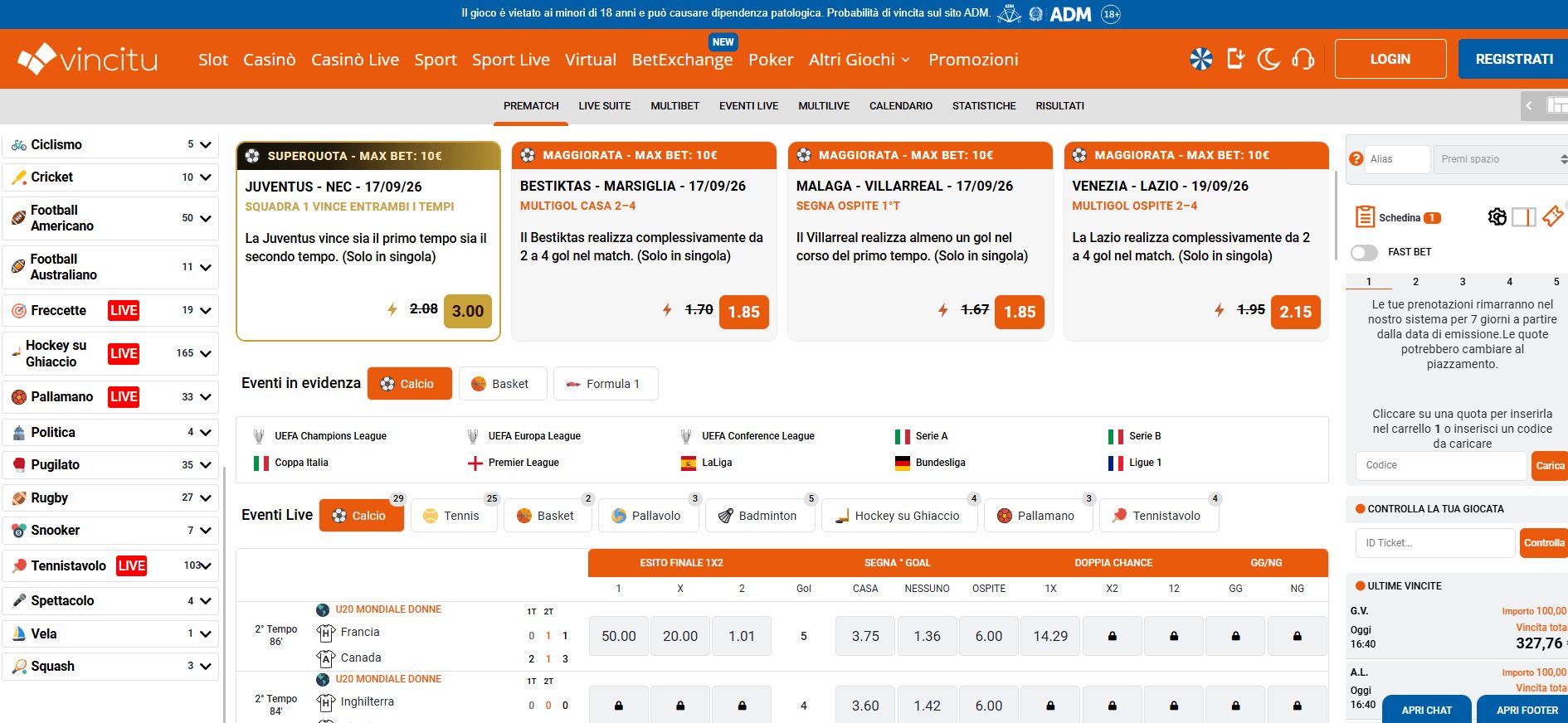The image size is (1568, 723).
Task: Expand the Cricket sport category
Action: point(206,177)
